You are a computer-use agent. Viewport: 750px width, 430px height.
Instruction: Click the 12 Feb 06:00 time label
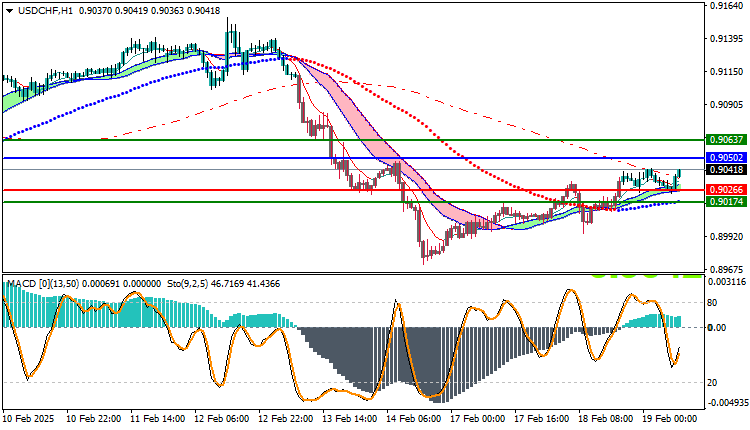point(221,419)
